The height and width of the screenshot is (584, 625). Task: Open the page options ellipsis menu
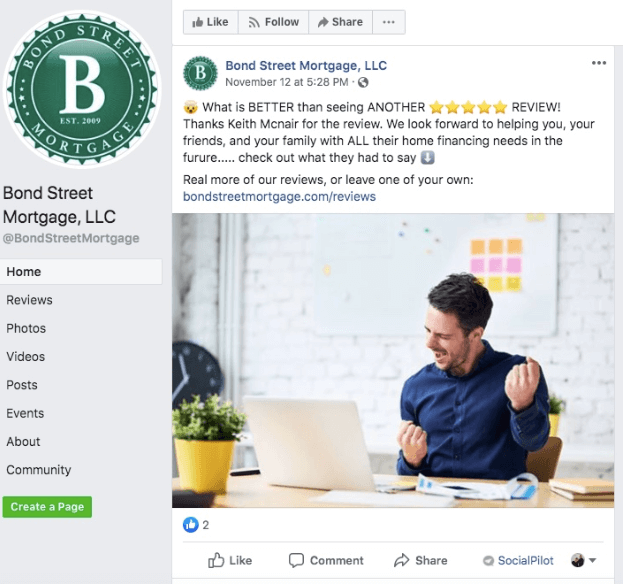click(x=389, y=22)
